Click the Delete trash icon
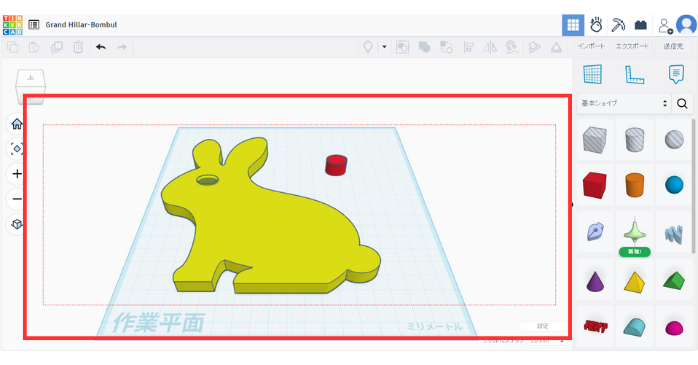 coord(78,47)
